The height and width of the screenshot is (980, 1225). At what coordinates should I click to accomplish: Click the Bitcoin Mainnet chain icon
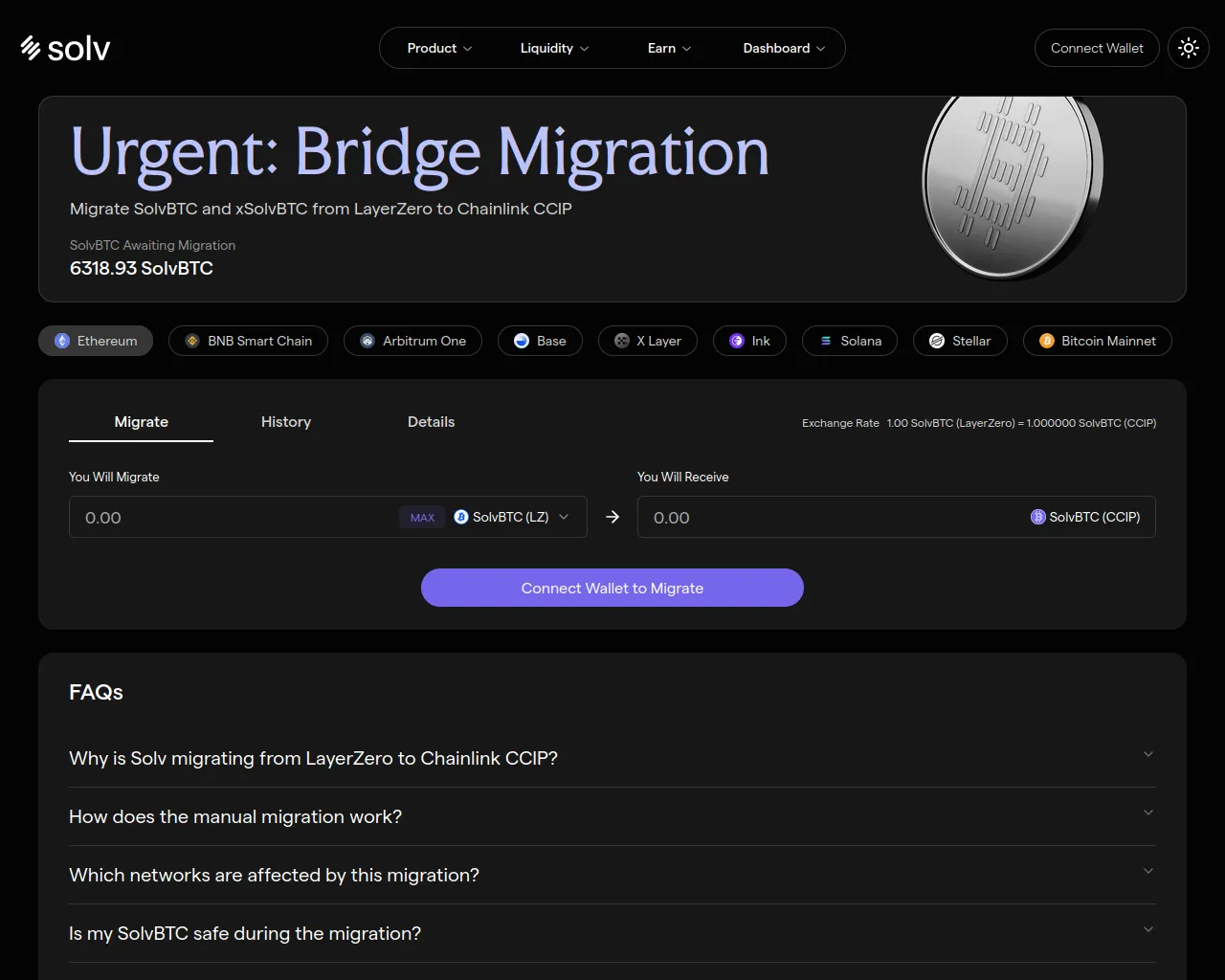[x=1047, y=341]
